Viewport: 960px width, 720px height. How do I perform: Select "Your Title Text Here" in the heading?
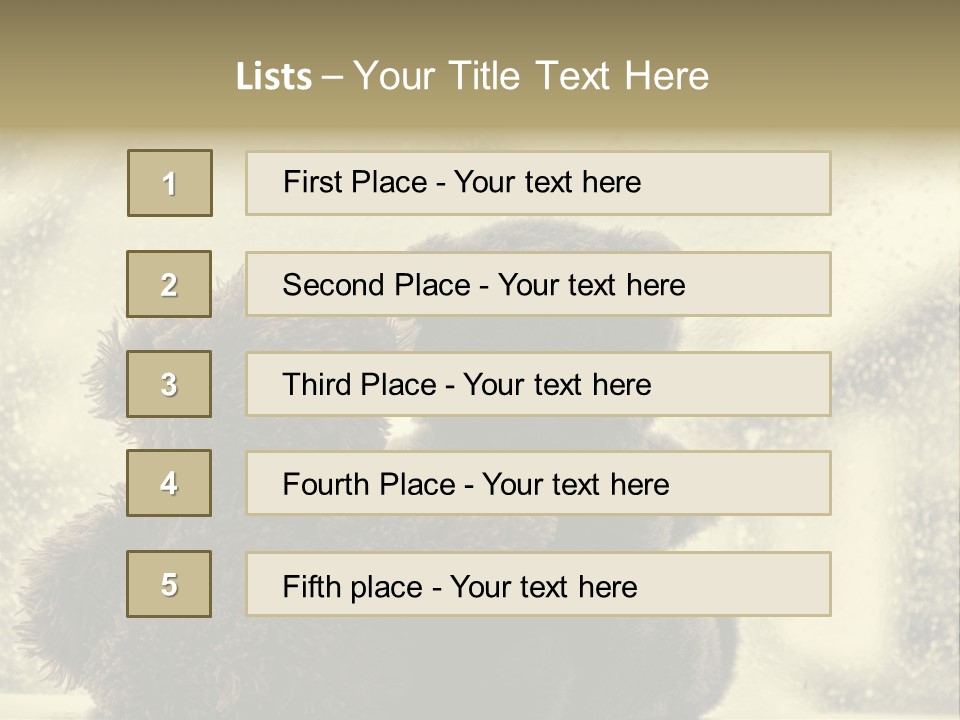click(531, 76)
